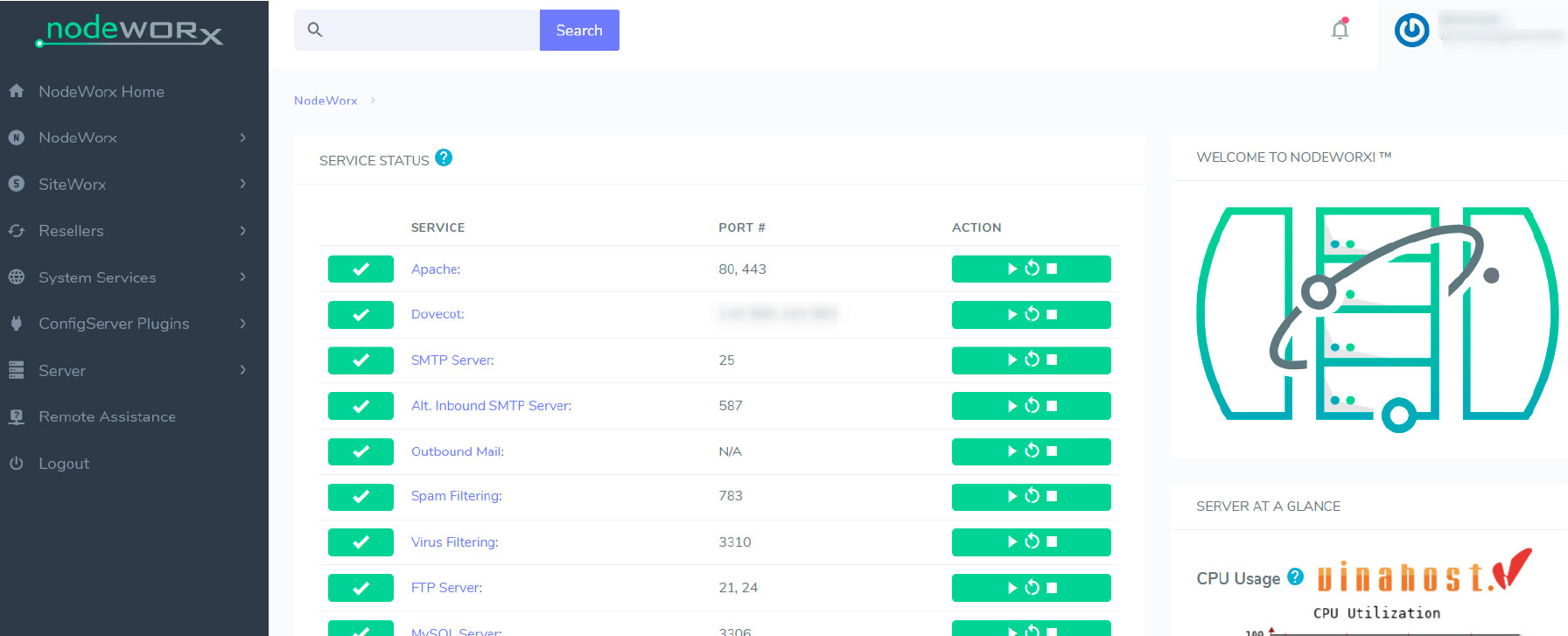Image resolution: width=1568 pixels, height=636 pixels.
Task: Toggle the FTP Server status checkmark
Action: [360, 588]
